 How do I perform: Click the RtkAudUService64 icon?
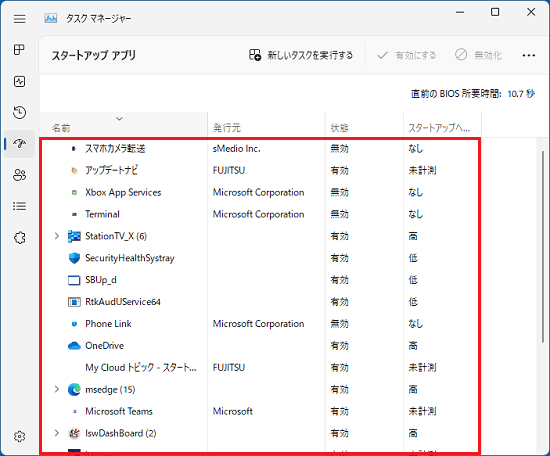tap(74, 302)
